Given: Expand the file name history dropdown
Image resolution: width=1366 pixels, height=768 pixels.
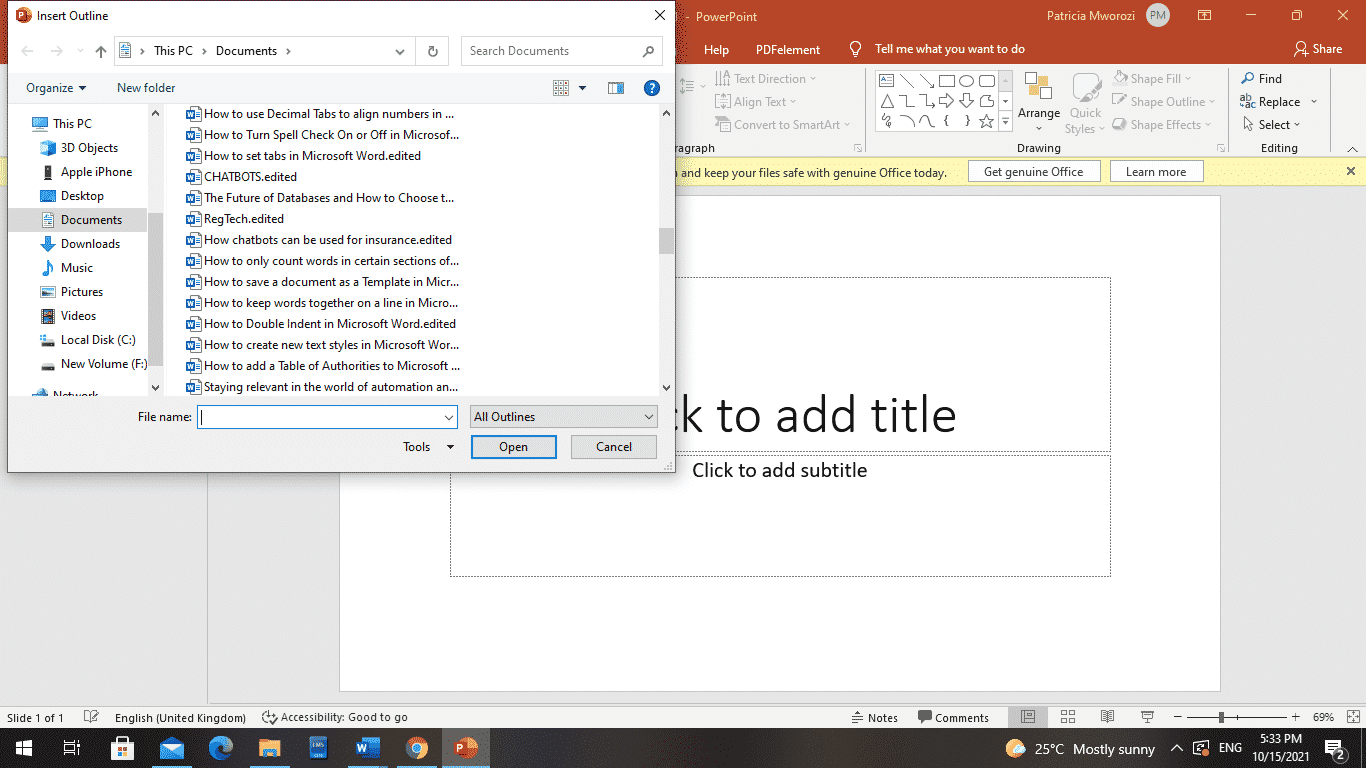Looking at the screenshot, I should tap(448, 416).
